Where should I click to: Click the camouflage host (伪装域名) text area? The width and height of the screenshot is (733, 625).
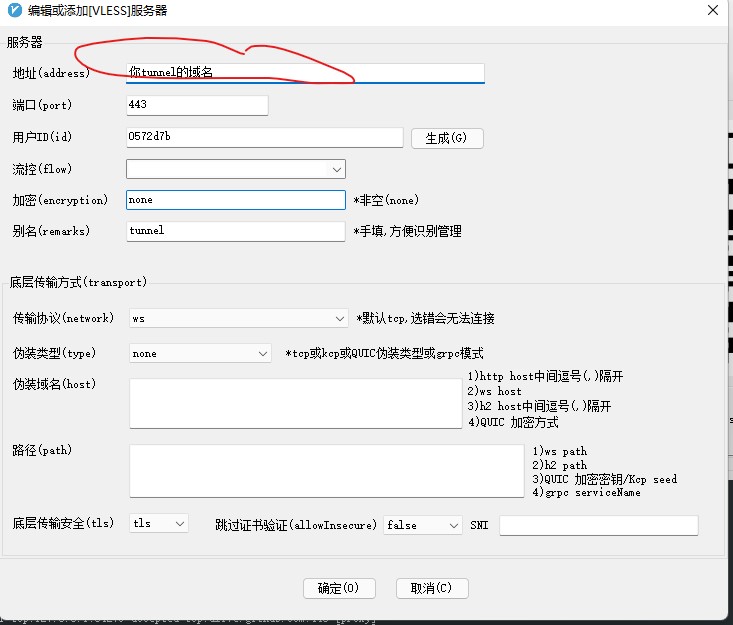point(294,403)
